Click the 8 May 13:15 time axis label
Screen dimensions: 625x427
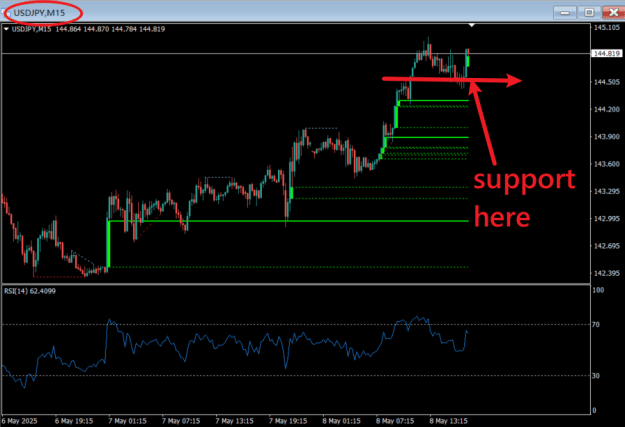(x=448, y=421)
